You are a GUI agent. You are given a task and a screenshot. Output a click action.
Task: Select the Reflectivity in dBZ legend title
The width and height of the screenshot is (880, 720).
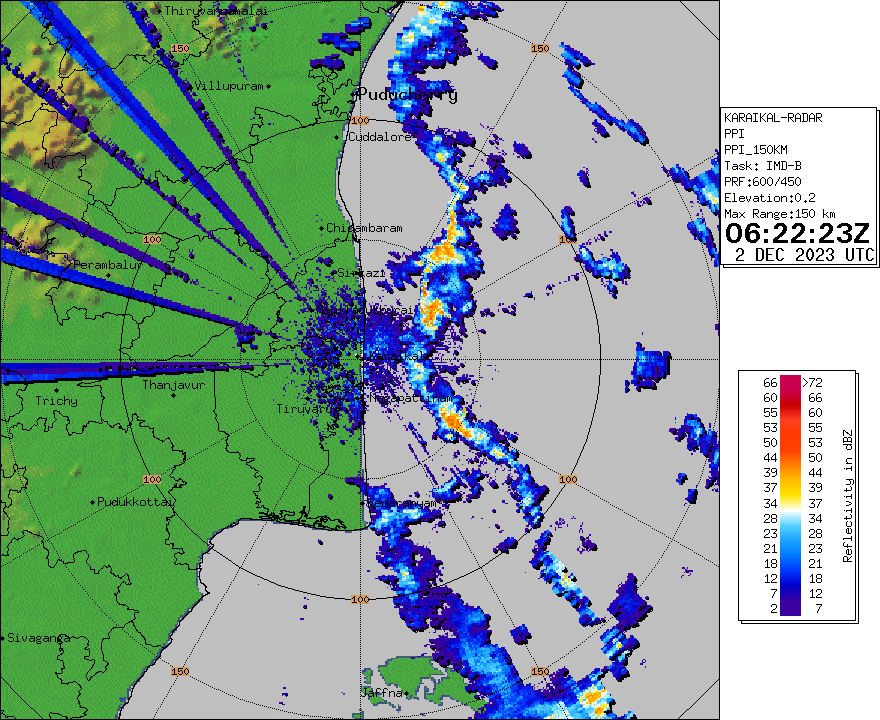[847, 496]
